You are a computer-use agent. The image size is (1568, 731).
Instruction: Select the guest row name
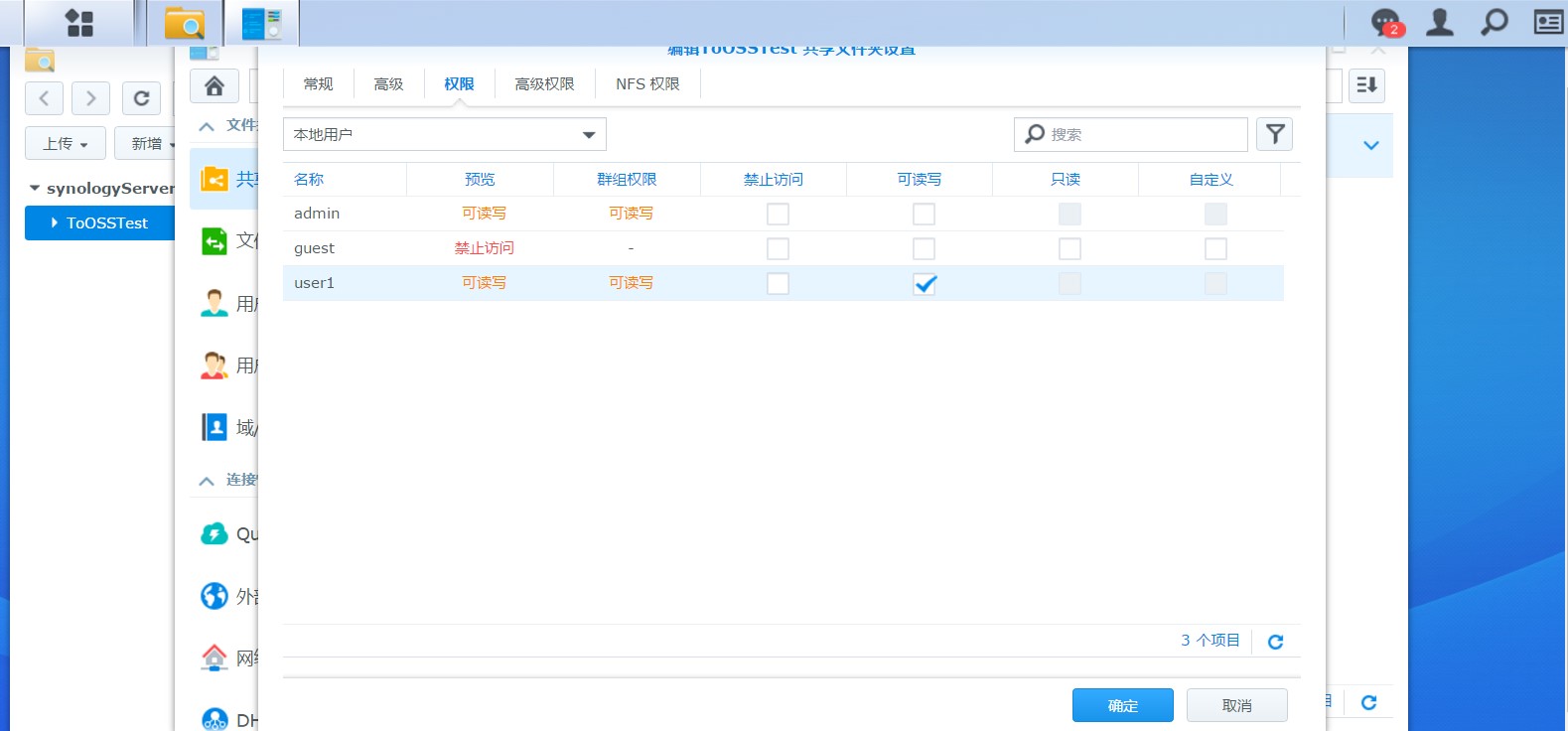[315, 248]
